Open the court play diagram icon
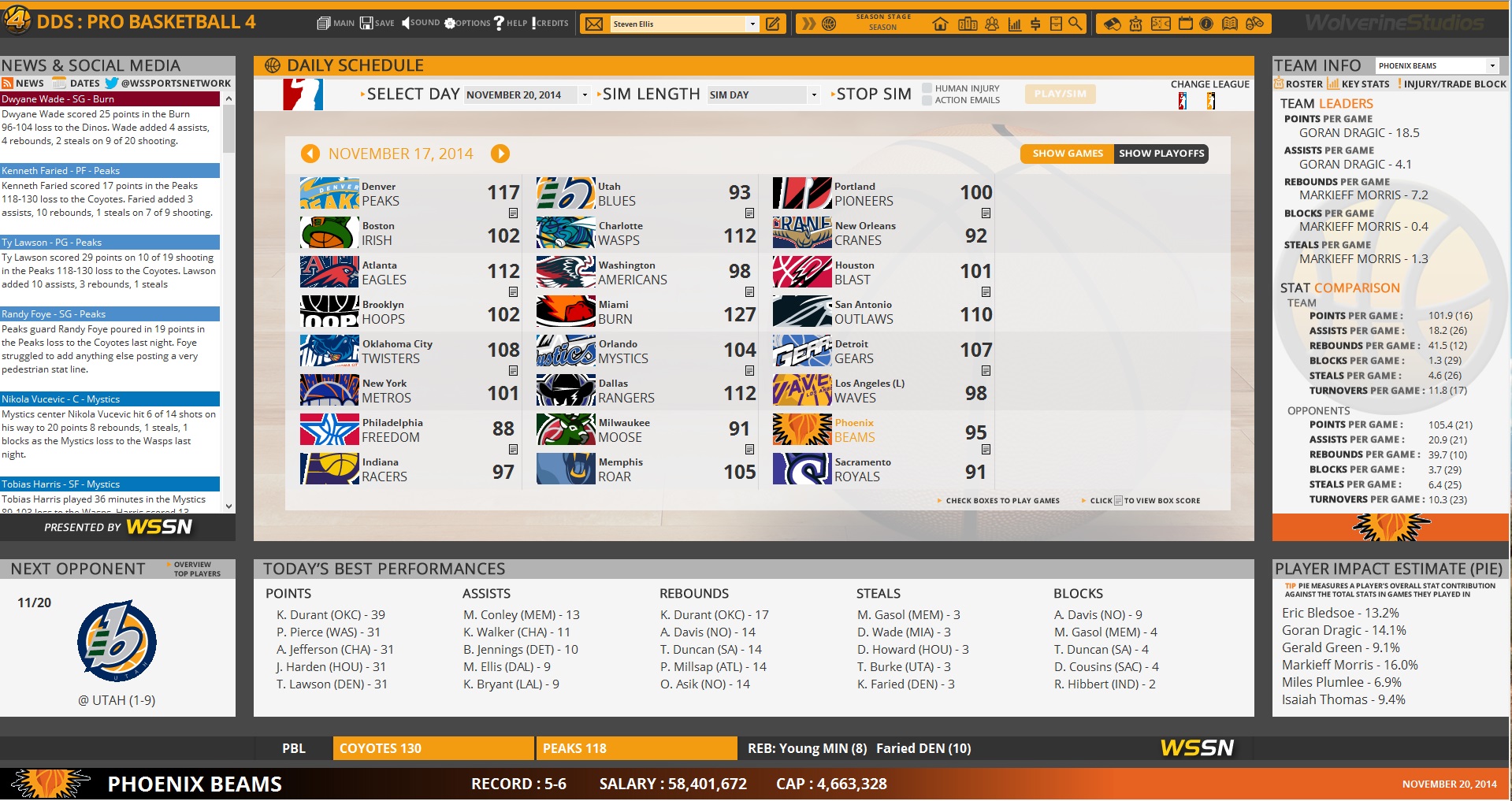 1161,24
